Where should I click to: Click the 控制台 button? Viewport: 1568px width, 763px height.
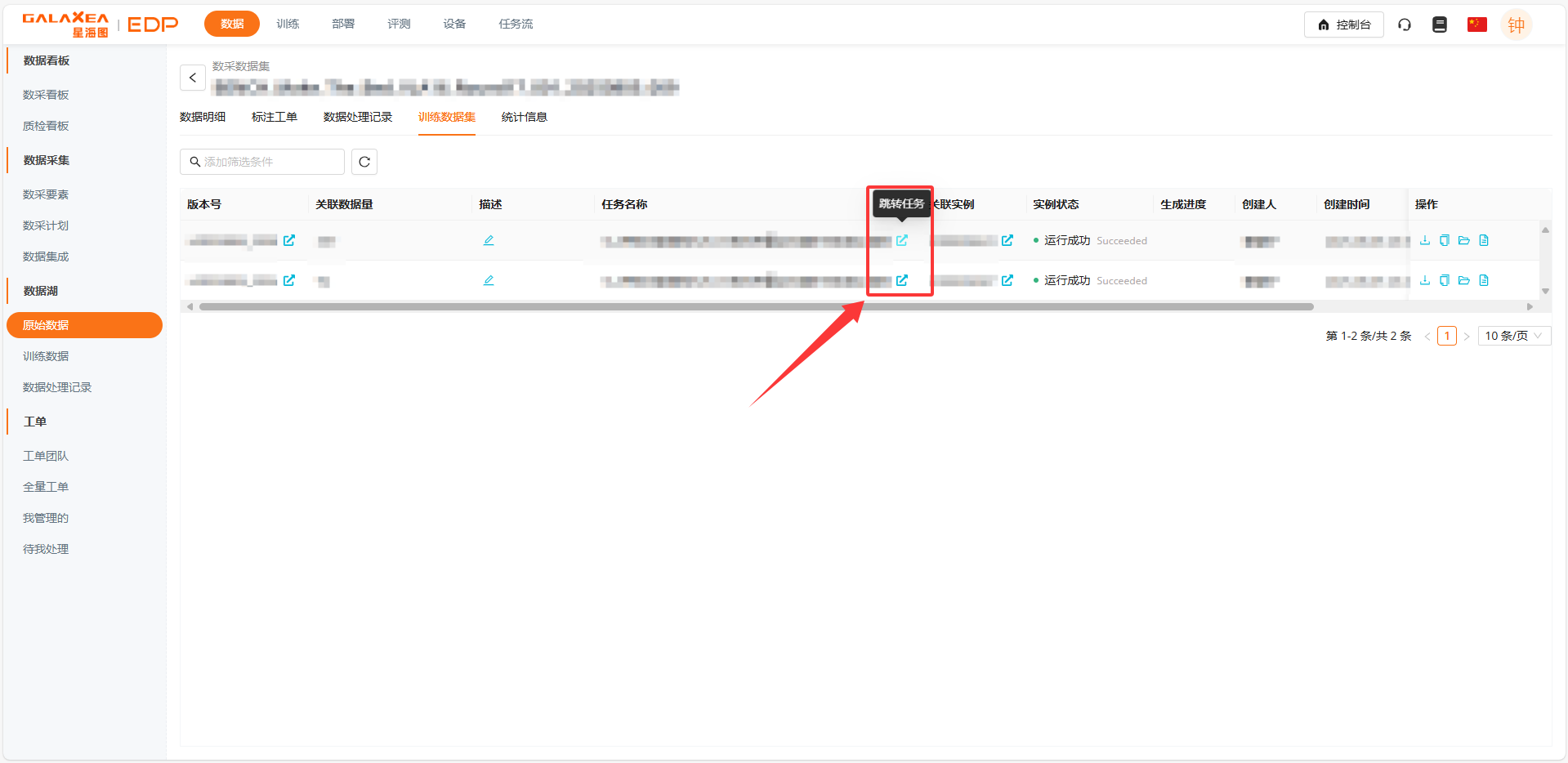point(1343,25)
